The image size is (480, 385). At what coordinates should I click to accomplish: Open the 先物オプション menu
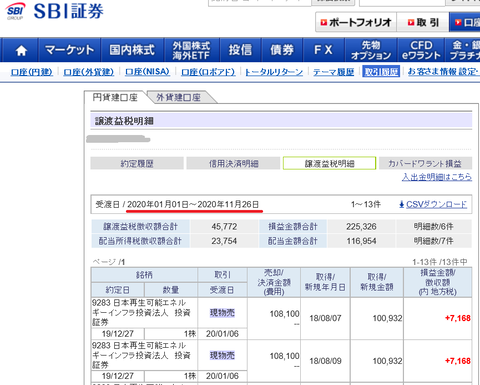click(x=371, y=50)
